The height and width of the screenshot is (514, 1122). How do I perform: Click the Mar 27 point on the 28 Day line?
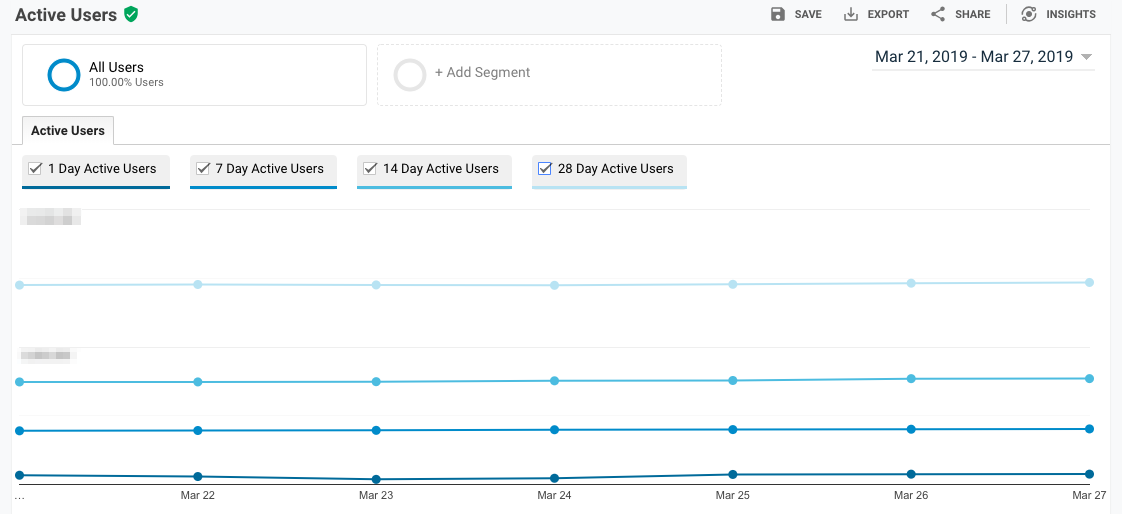pyautogui.click(x=1089, y=282)
